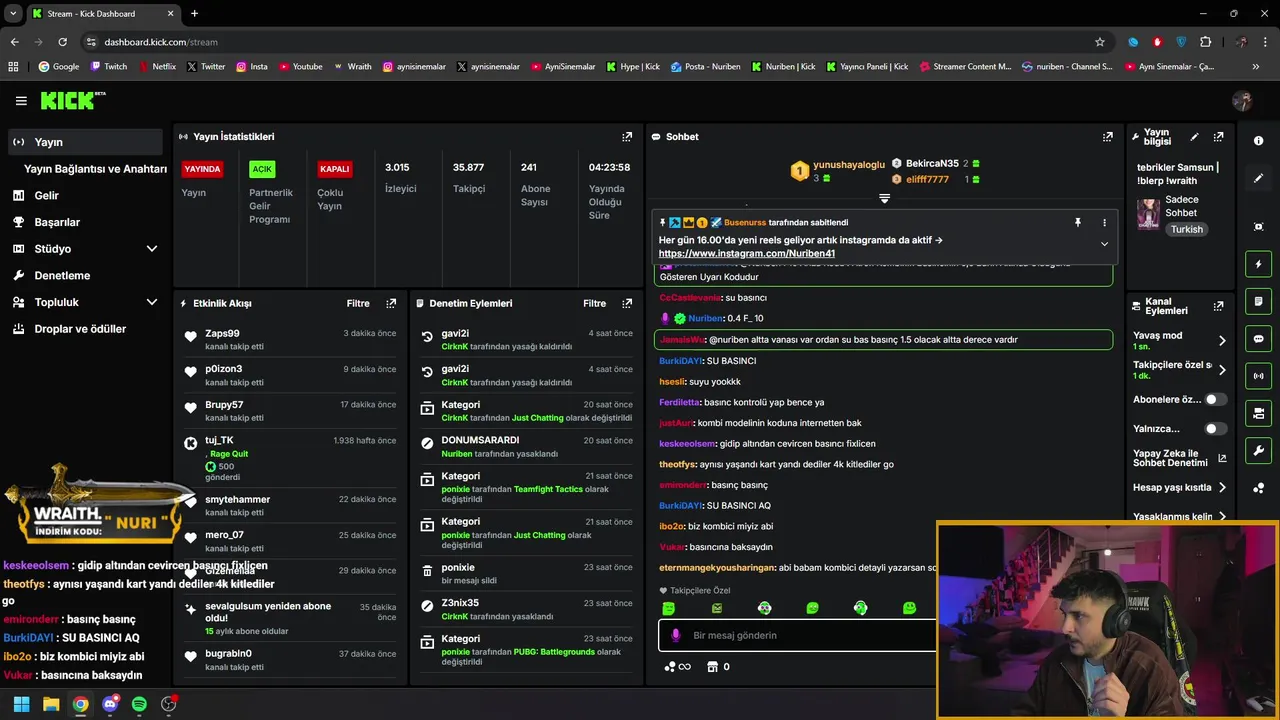Image resolution: width=1280 pixels, height=720 pixels.
Task: Toggle the Abonelere özel chat switch
Action: point(1215,399)
